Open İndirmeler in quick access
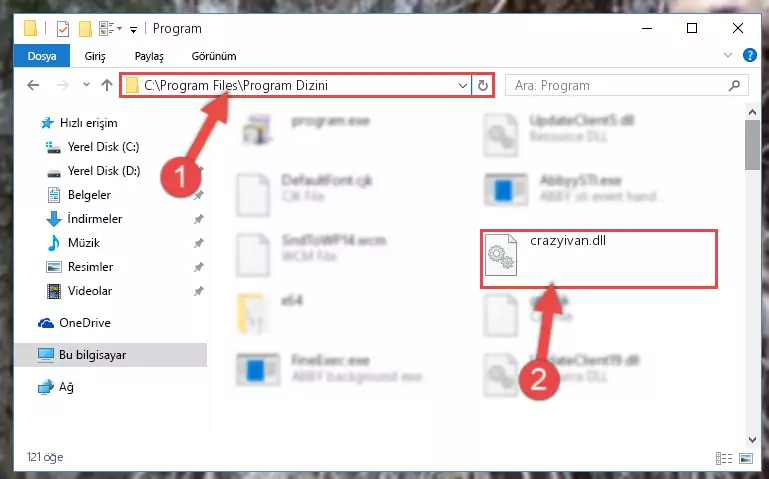The width and height of the screenshot is (769, 479). click(x=95, y=219)
